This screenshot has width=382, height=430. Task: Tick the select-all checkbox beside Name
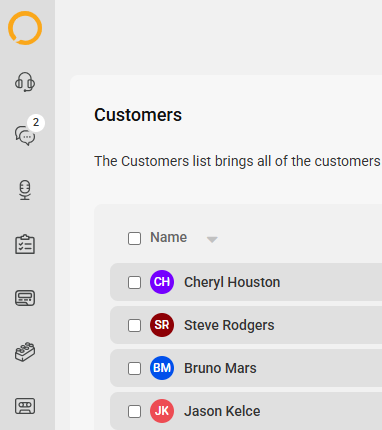coord(134,238)
